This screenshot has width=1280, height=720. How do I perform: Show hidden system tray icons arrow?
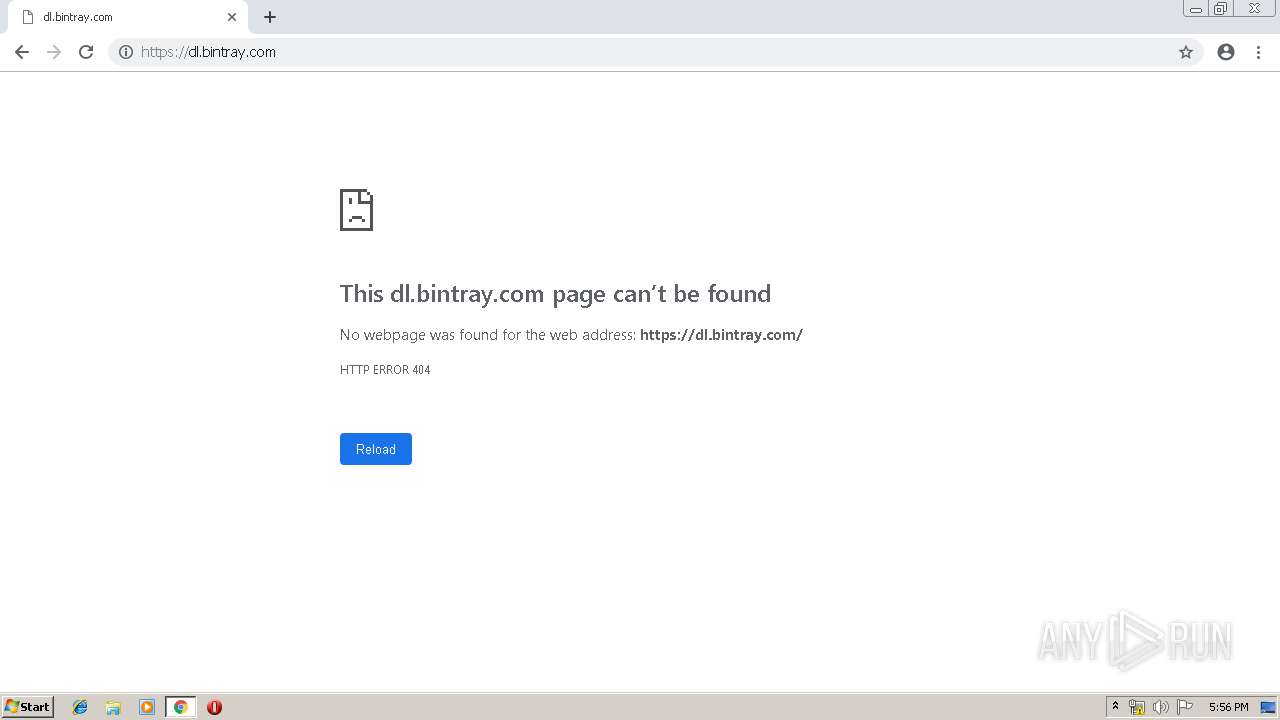[x=1116, y=707]
